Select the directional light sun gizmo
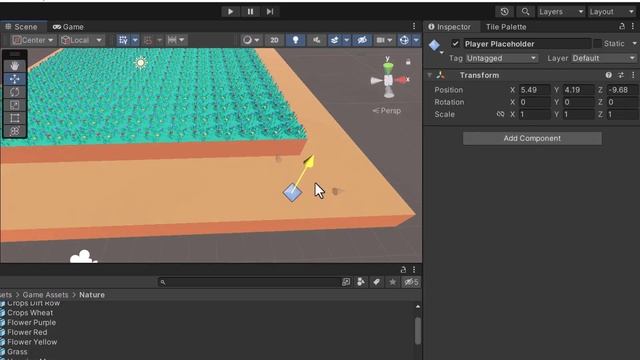The width and height of the screenshot is (640, 360). coord(141,63)
